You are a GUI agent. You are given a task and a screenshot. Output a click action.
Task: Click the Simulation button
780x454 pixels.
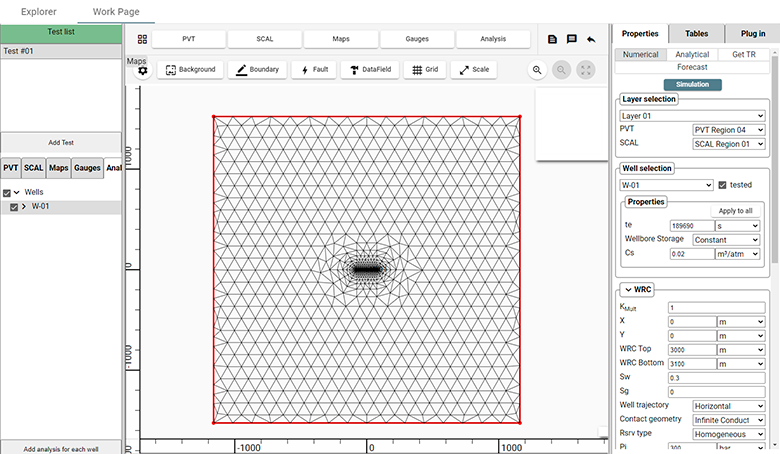point(692,85)
